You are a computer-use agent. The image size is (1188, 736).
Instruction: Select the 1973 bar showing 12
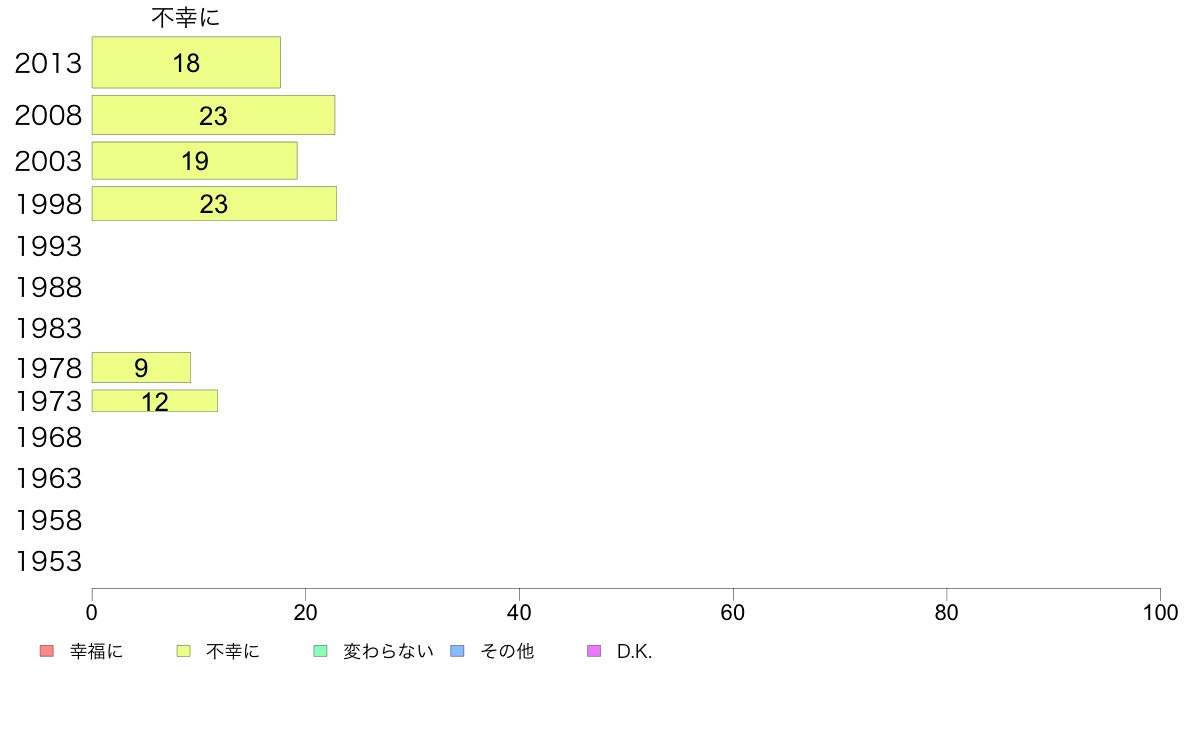pos(155,401)
